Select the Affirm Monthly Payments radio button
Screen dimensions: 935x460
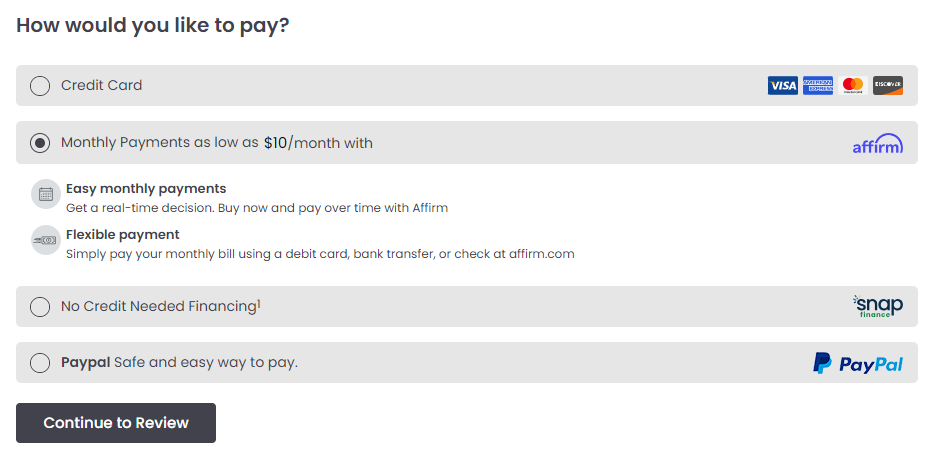(40, 143)
